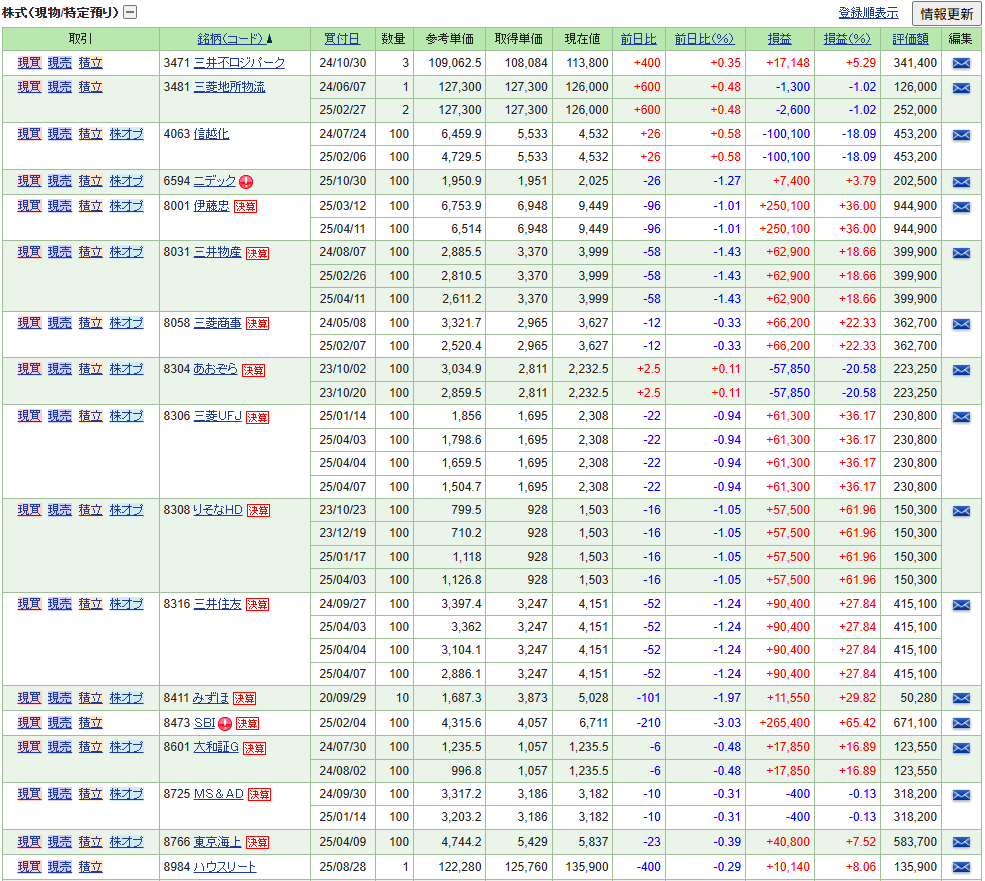Open the りそなHD stock page link
985x881 pixels.
[x=217, y=510]
